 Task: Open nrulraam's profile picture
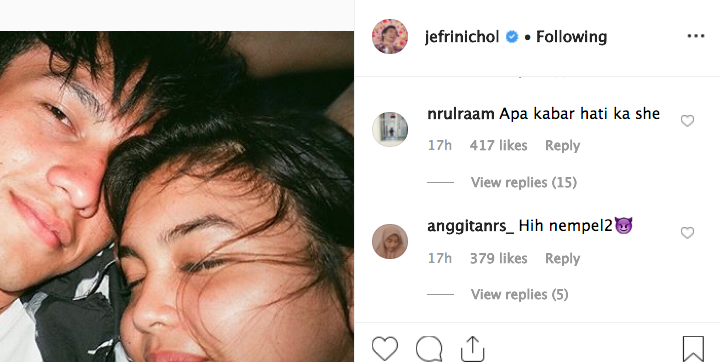coord(390,130)
